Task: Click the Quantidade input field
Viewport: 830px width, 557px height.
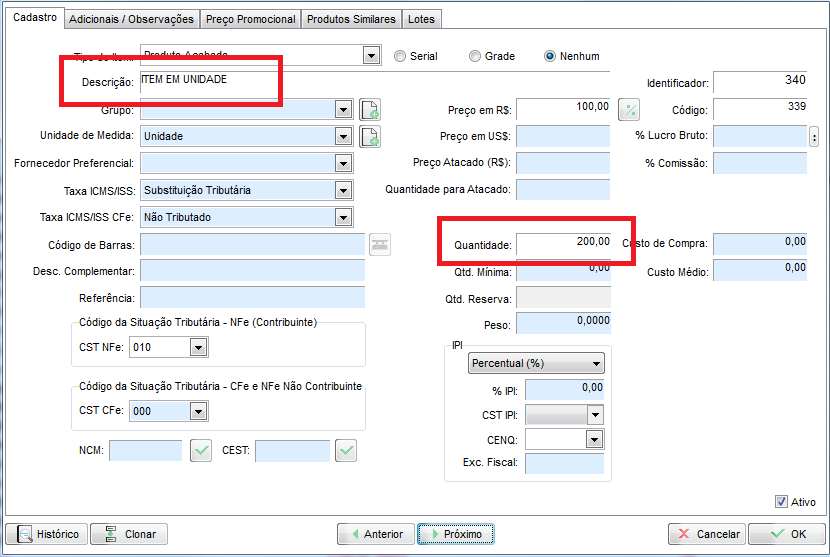Action: click(563, 243)
